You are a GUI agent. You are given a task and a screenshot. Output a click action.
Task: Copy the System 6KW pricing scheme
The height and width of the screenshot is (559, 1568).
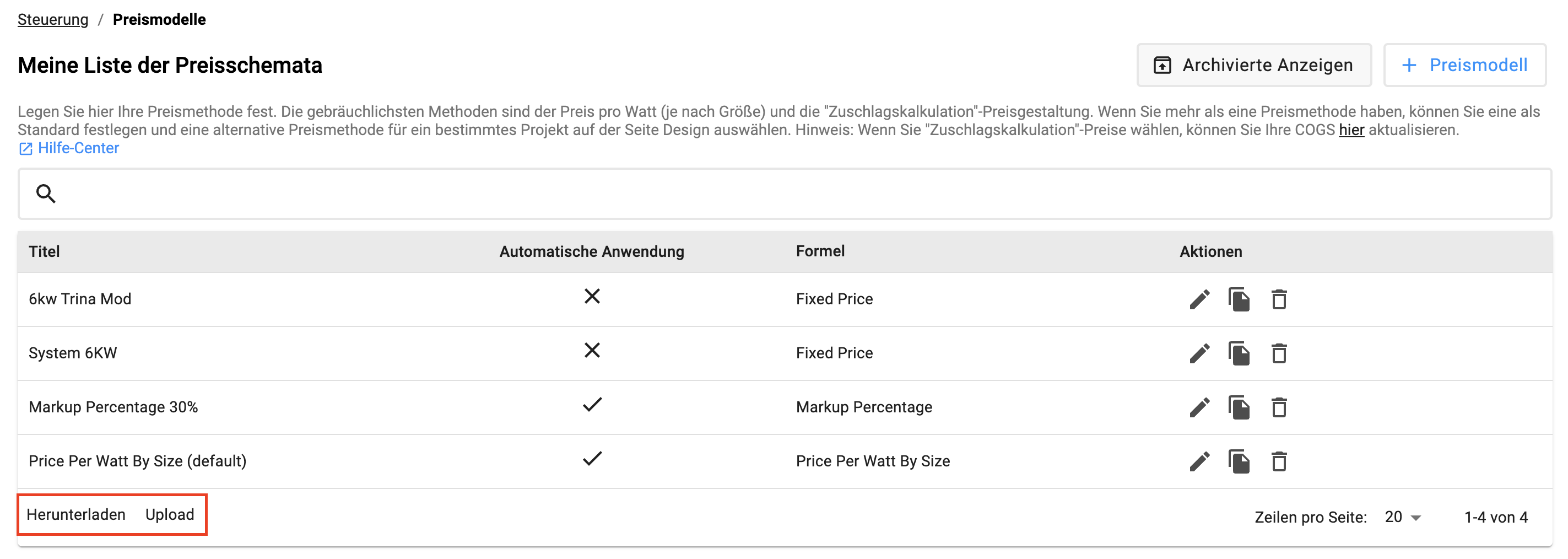(x=1239, y=353)
